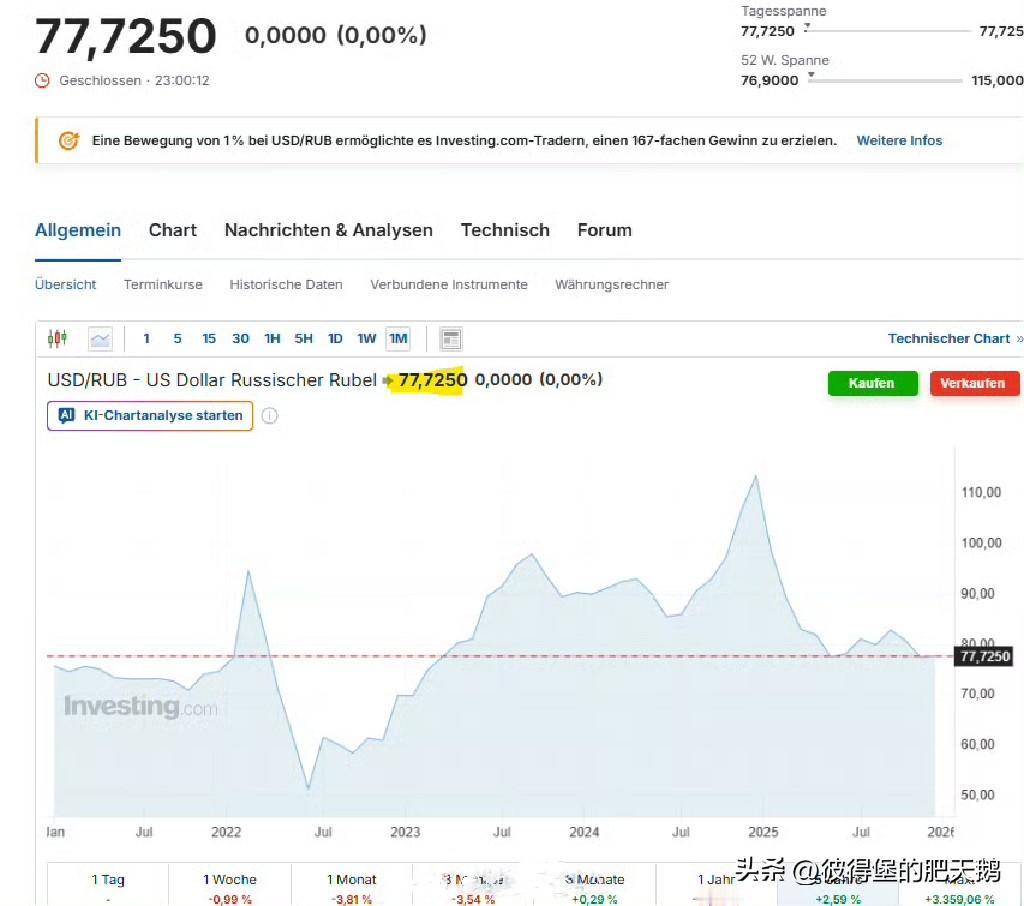Switch to the Technisch tab
The width and height of the screenshot is (1024, 906).
pyautogui.click(x=505, y=230)
